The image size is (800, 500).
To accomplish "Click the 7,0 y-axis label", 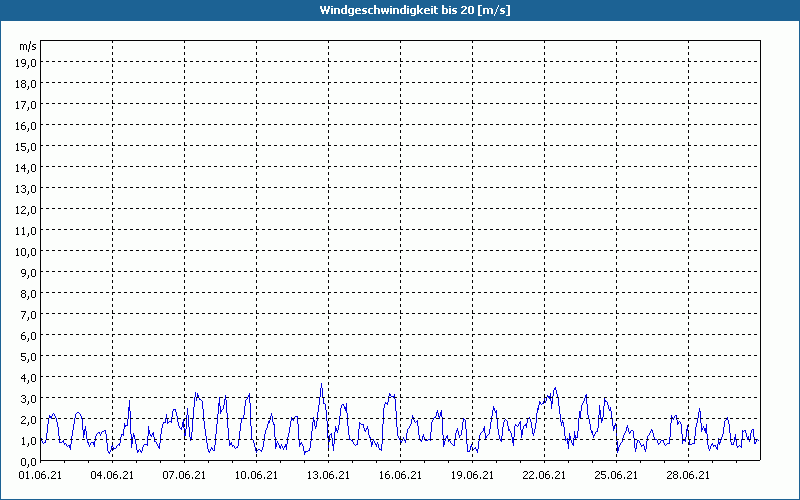I will [x=30, y=315].
